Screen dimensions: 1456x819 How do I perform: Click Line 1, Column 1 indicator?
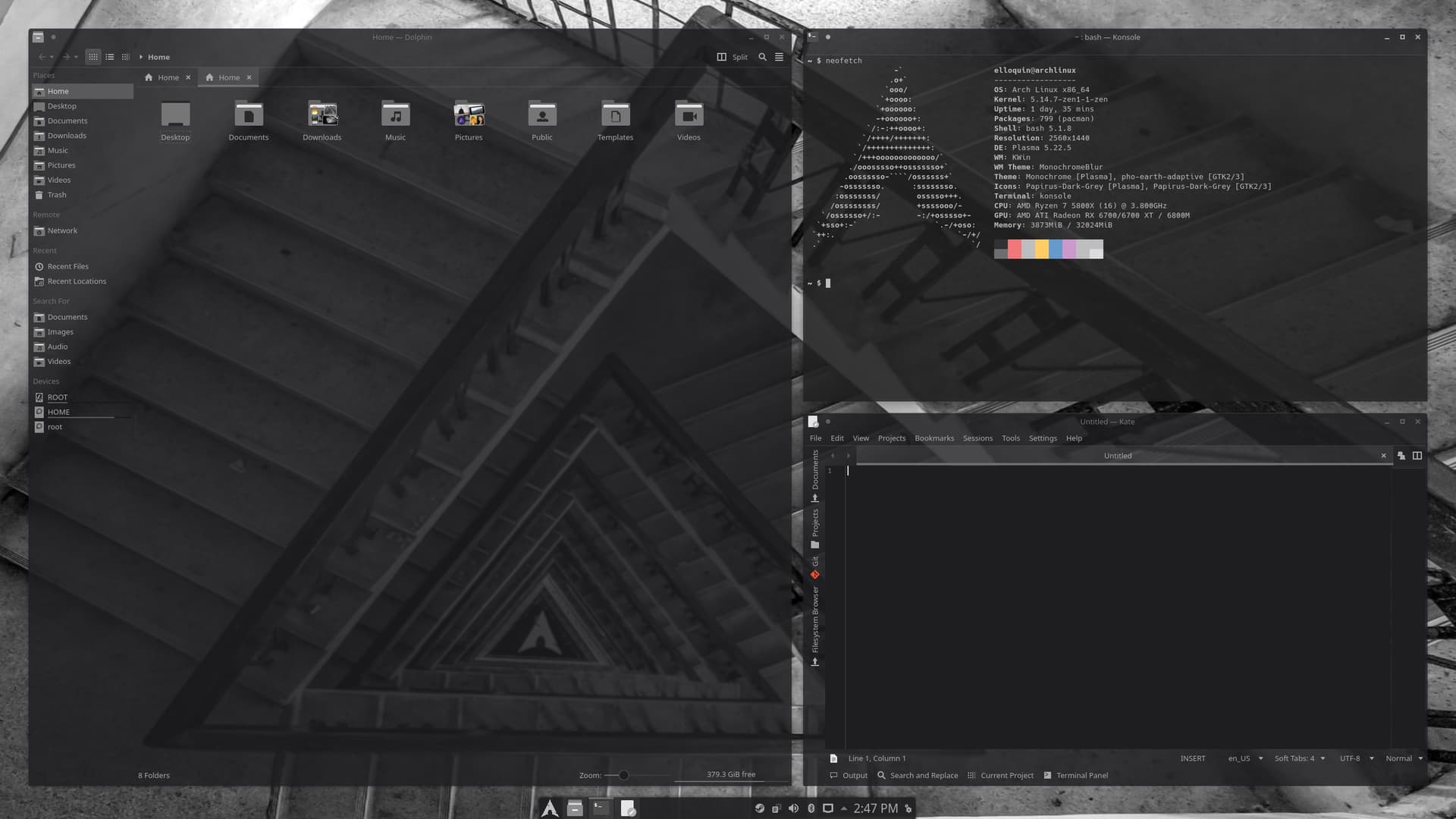(877, 758)
